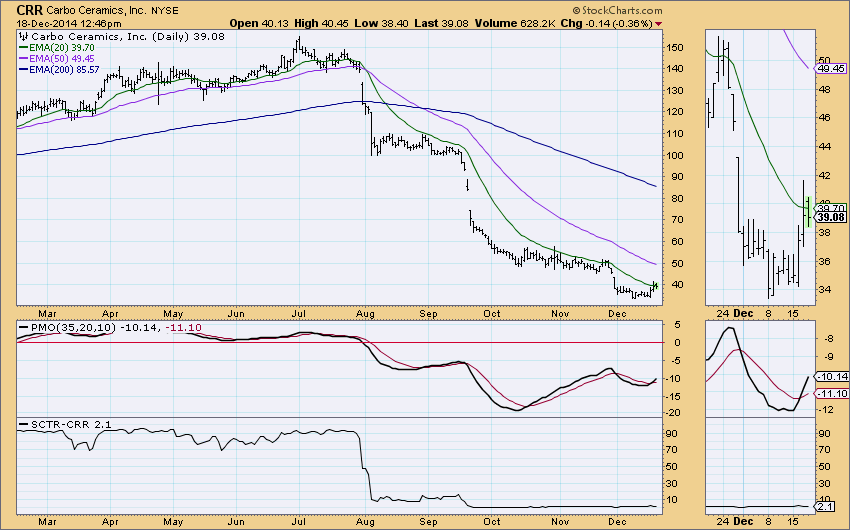Click the PMO(35,20,10) indicator label
This screenshot has height=530, width=850.
(x=73, y=328)
